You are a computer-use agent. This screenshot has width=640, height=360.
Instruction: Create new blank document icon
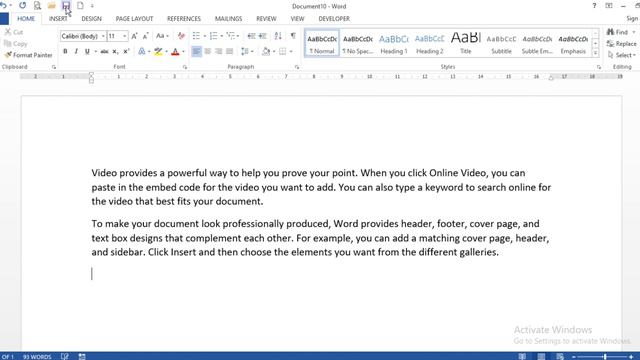(80, 6)
